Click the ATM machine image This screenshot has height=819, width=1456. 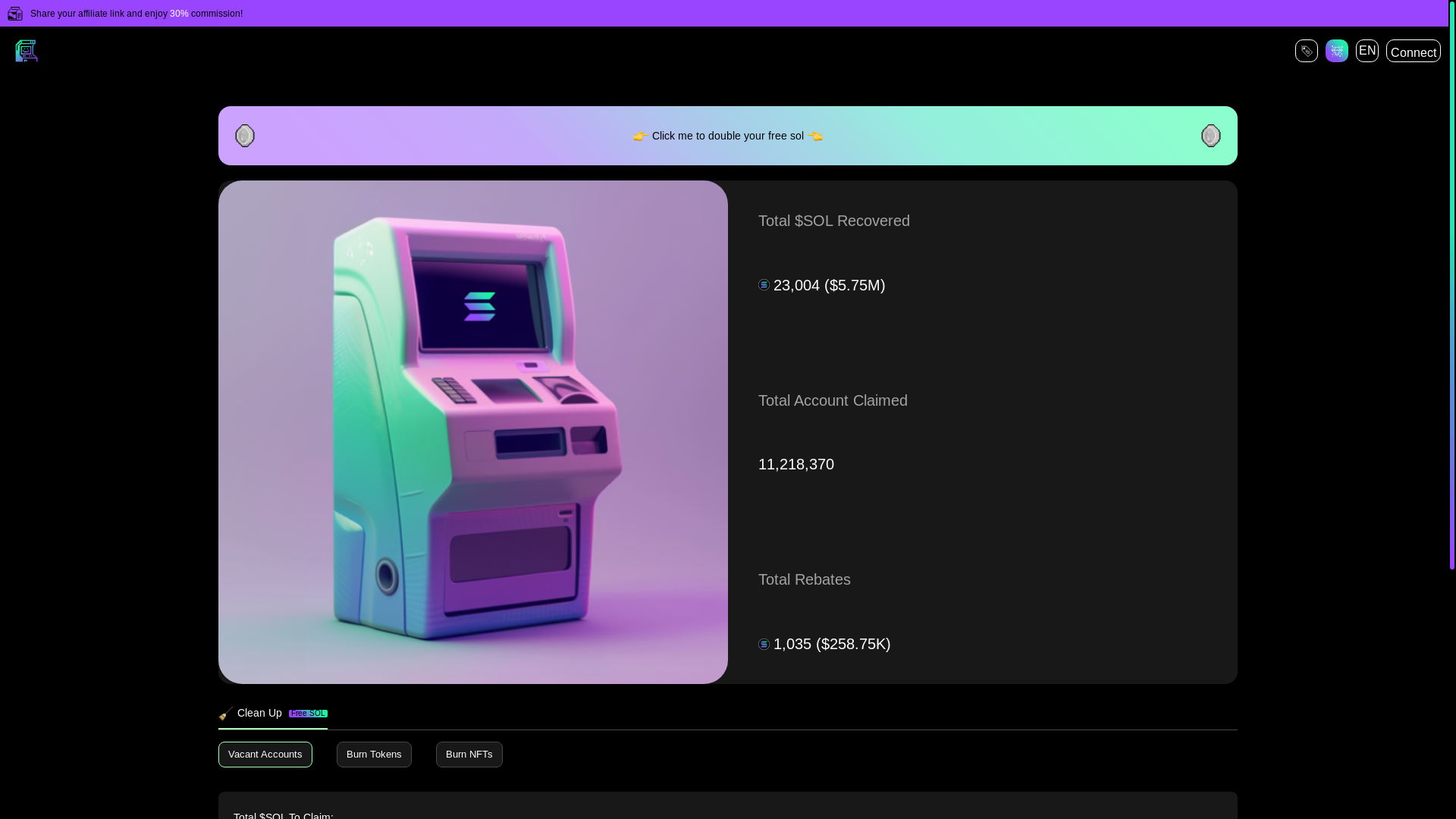(473, 432)
